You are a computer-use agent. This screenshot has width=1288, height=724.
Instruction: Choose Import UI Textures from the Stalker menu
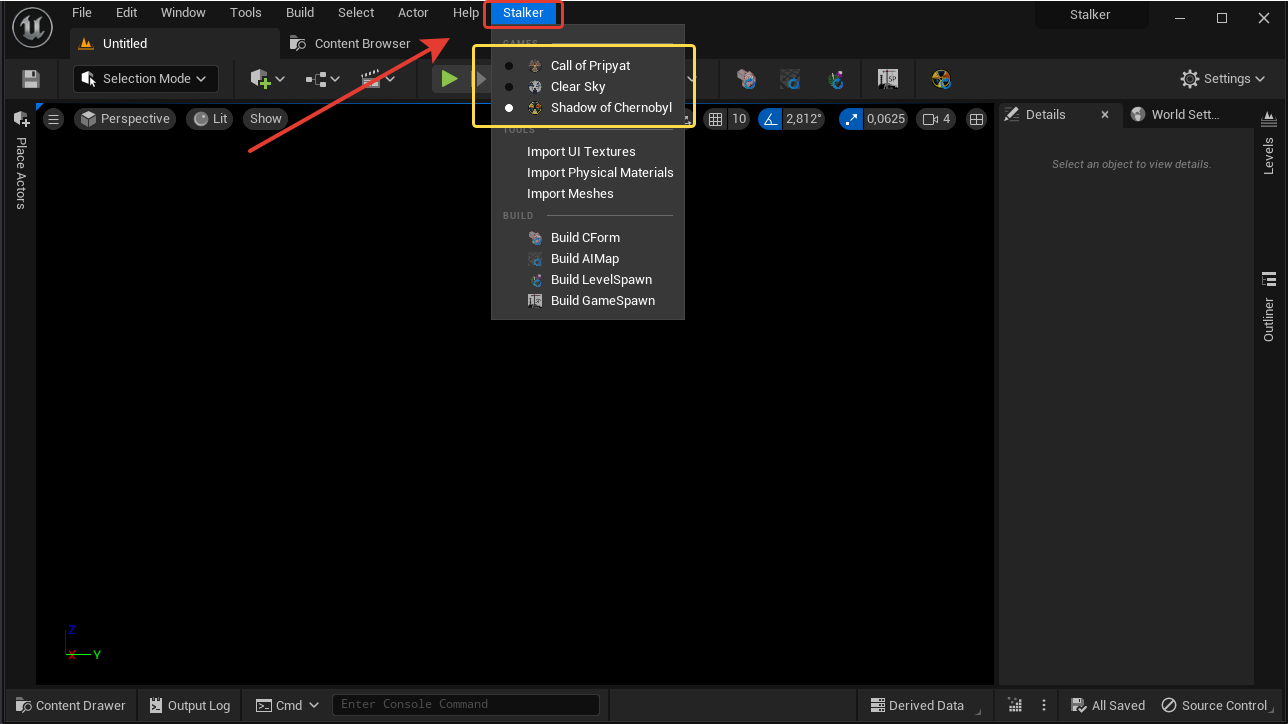pyautogui.click(x=588, y=152)
